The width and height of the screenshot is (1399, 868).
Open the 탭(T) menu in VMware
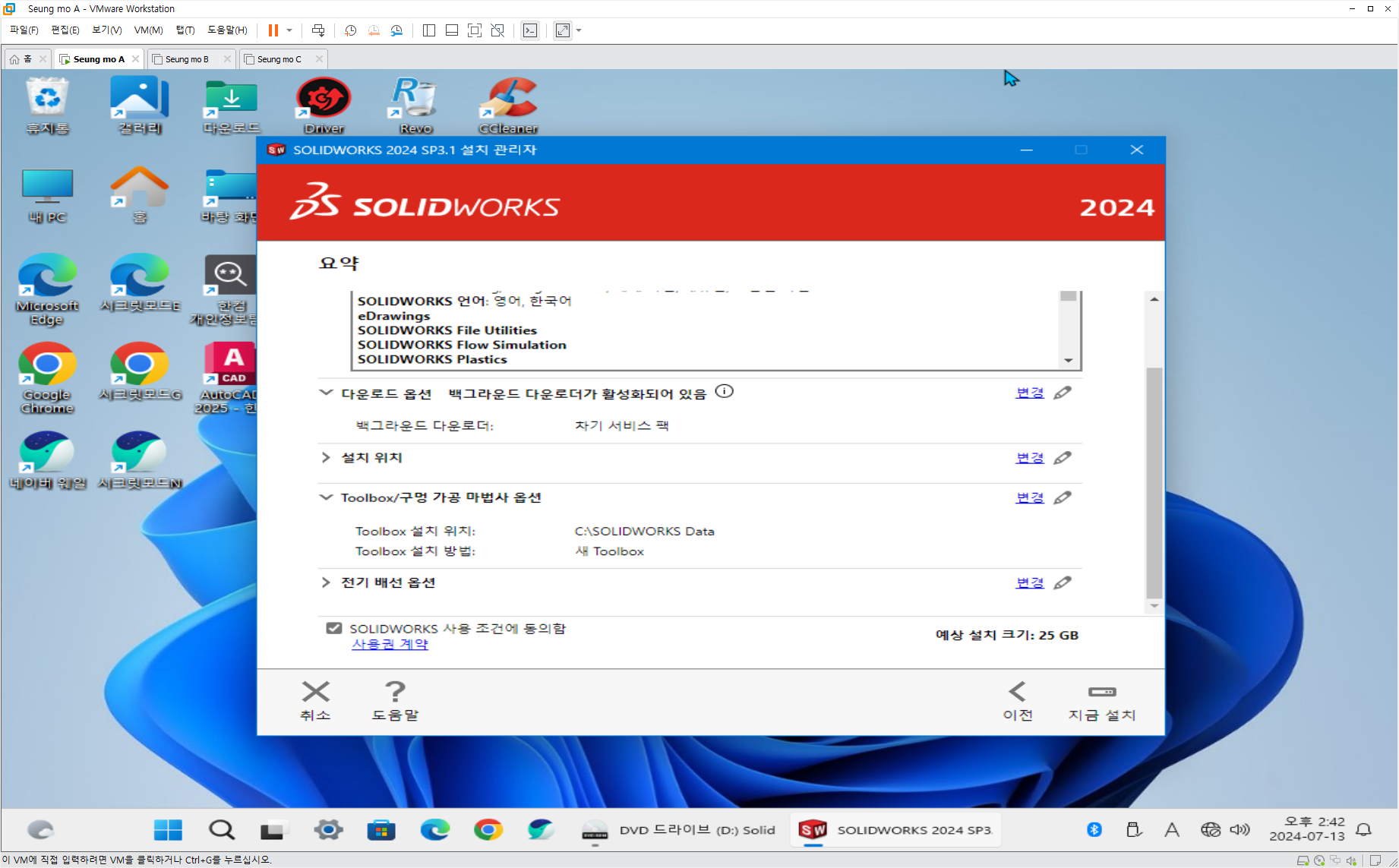click(x=185, y=30)
